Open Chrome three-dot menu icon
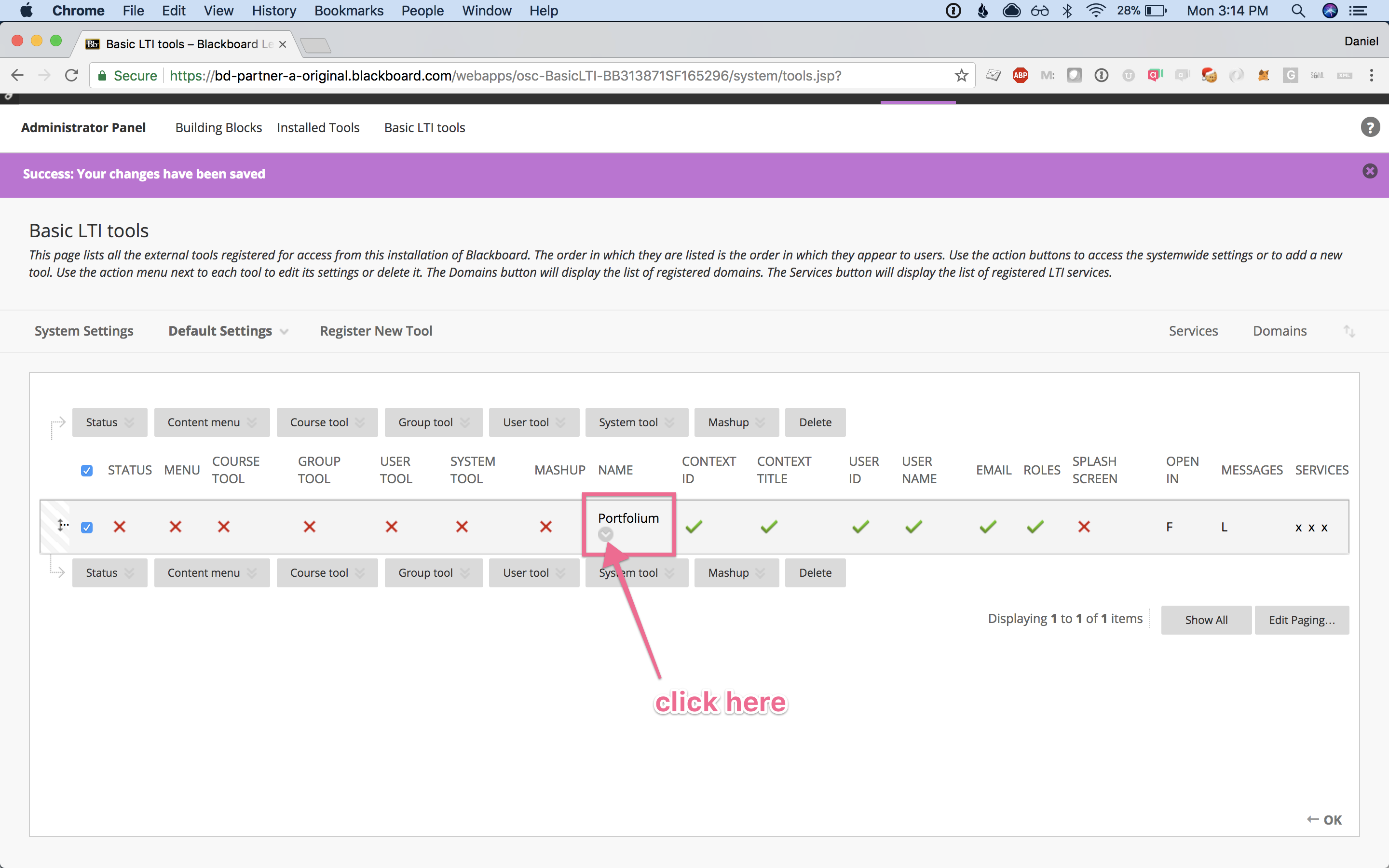 click(1371, 75)
